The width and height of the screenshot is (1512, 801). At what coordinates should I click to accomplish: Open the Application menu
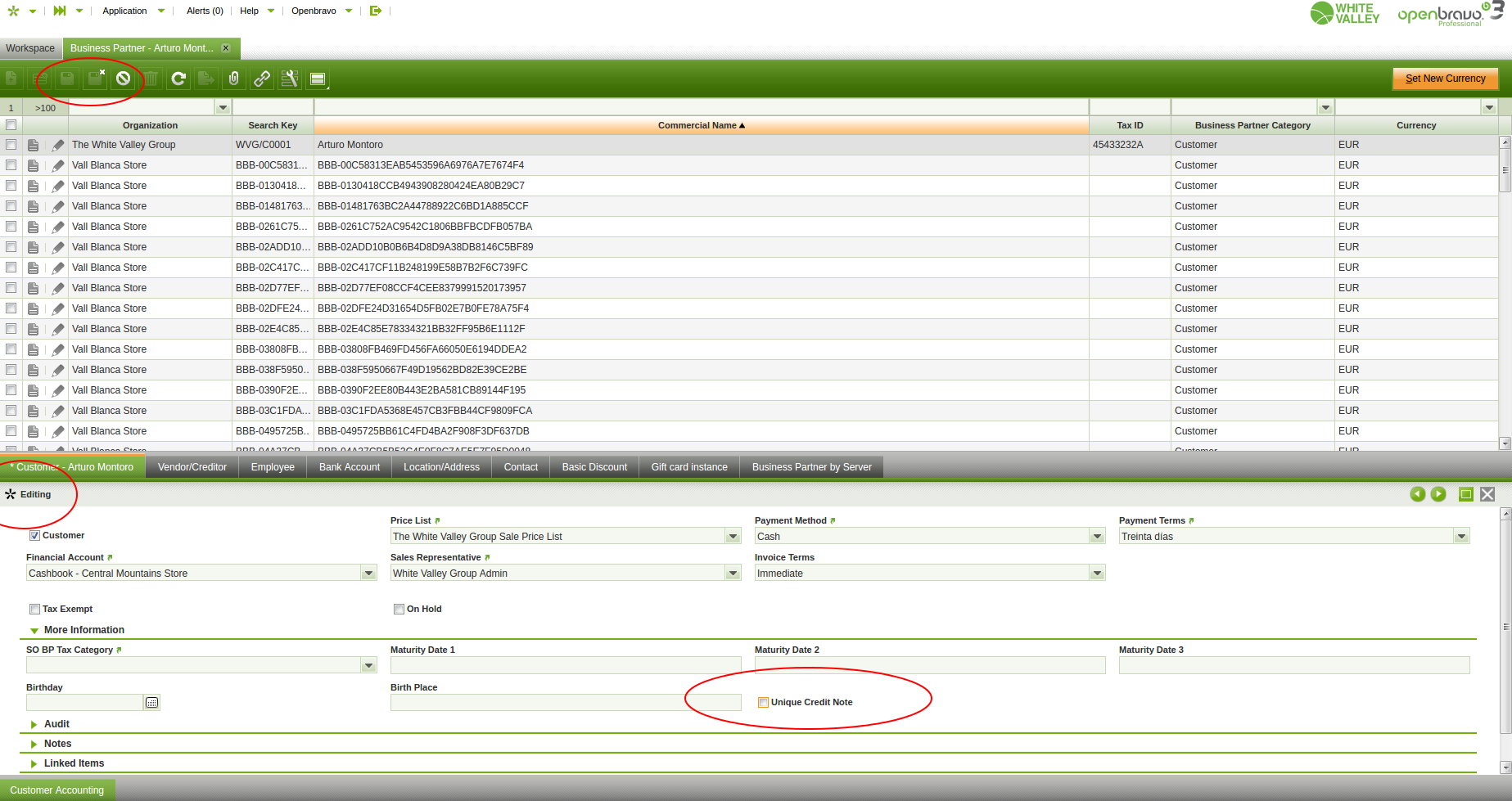tap(125, 11)
